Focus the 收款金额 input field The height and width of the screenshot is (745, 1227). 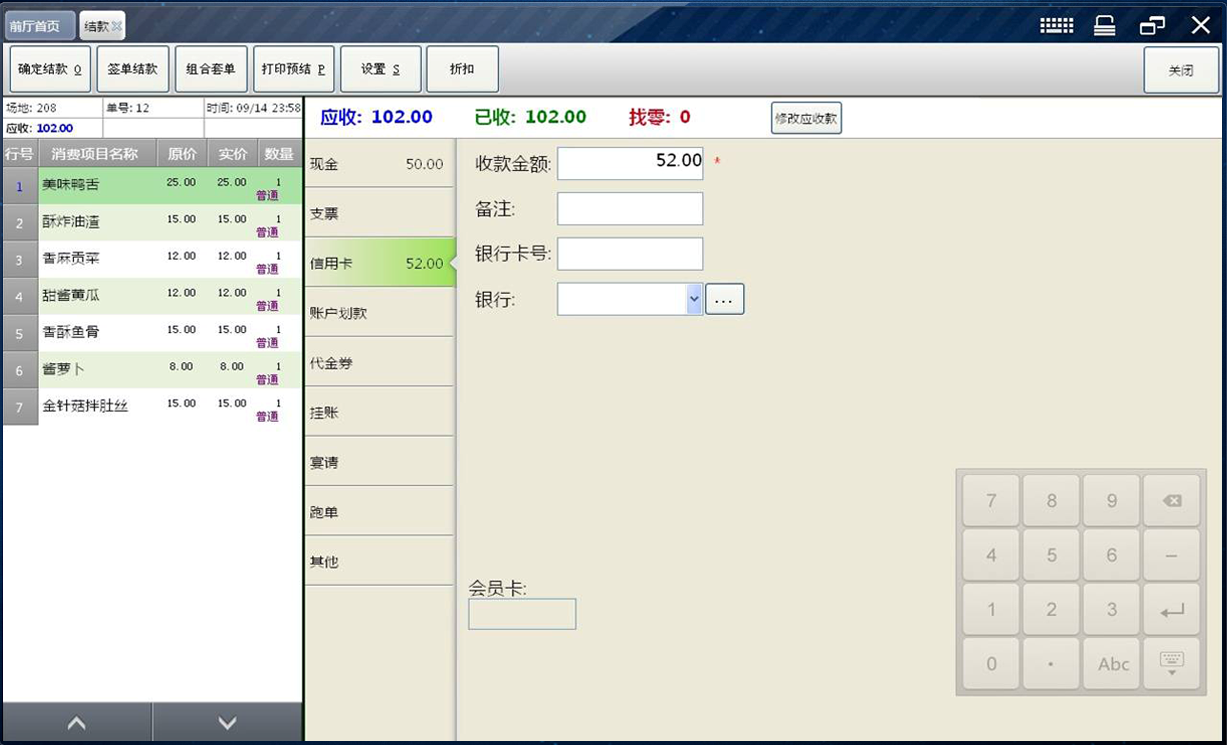[x=630, y=163]
